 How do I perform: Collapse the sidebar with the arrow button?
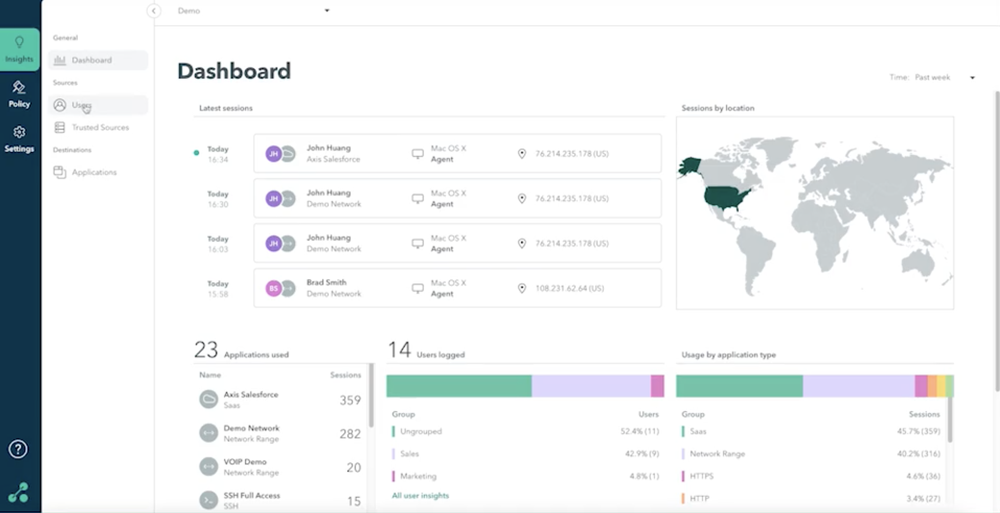[x=153, y=11]
